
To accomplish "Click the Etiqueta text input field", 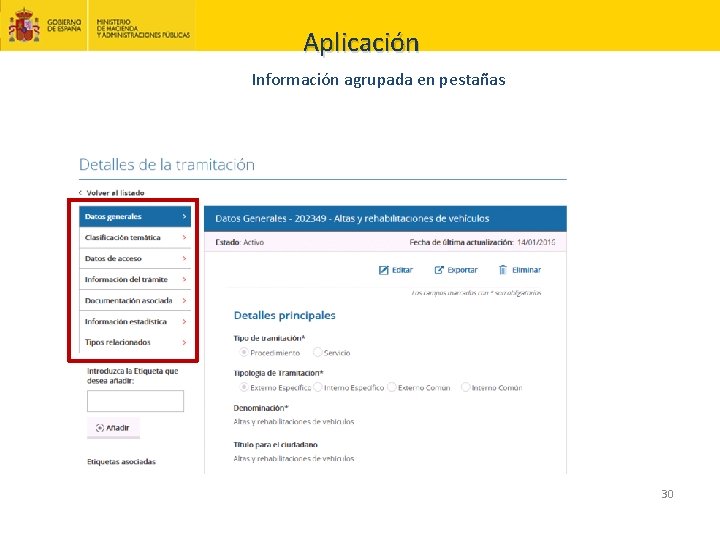I will (135, 401).
